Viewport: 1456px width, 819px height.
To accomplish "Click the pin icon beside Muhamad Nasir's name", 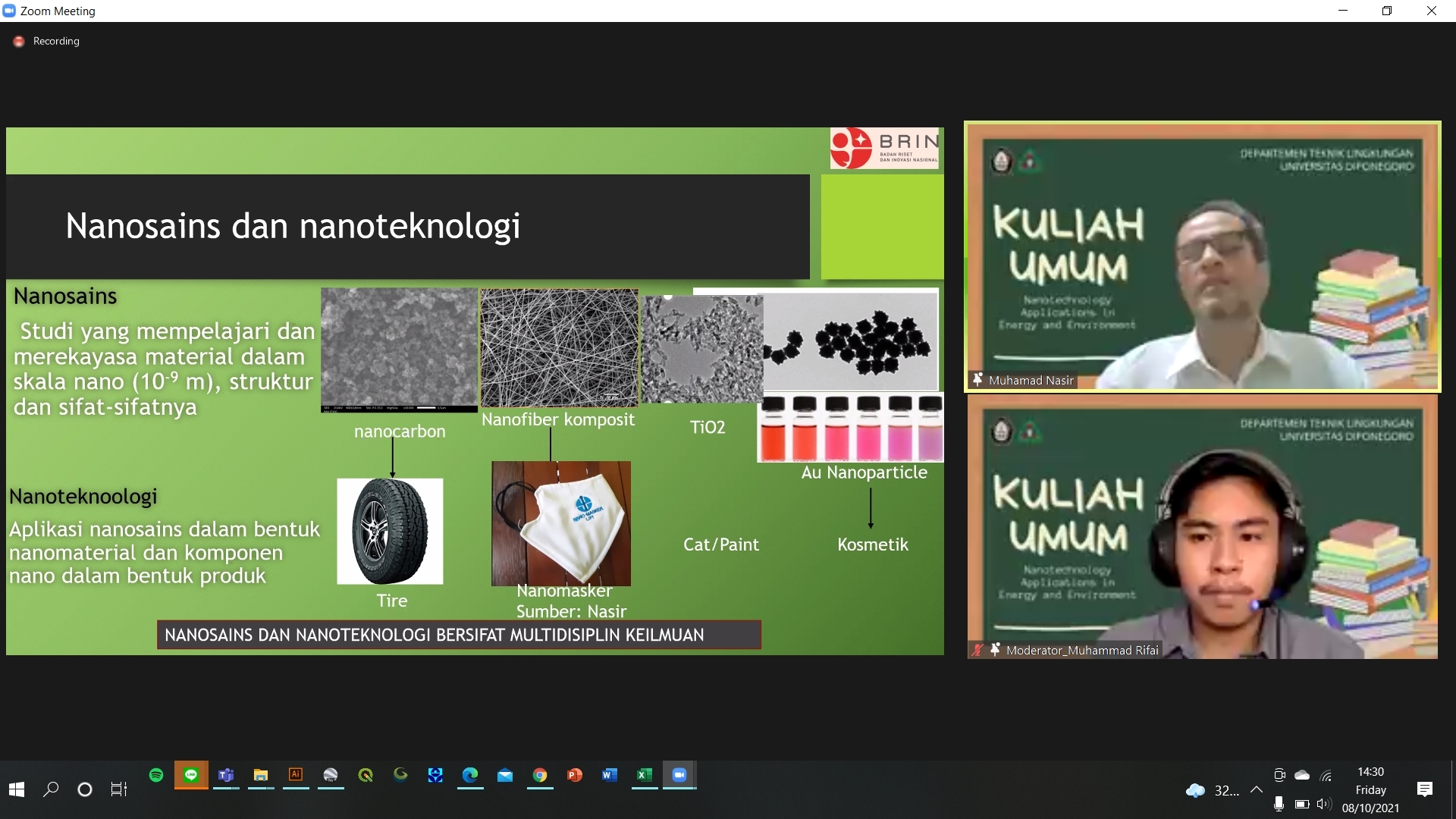I will click(977, 380).
